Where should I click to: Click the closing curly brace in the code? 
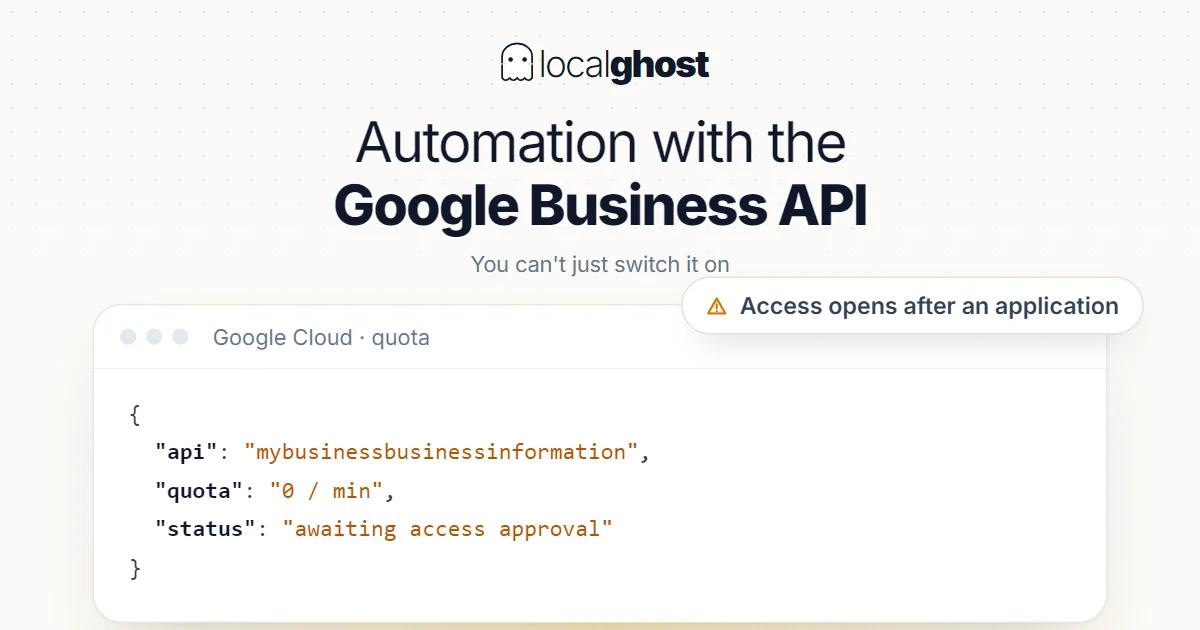[x=135, y=569]
